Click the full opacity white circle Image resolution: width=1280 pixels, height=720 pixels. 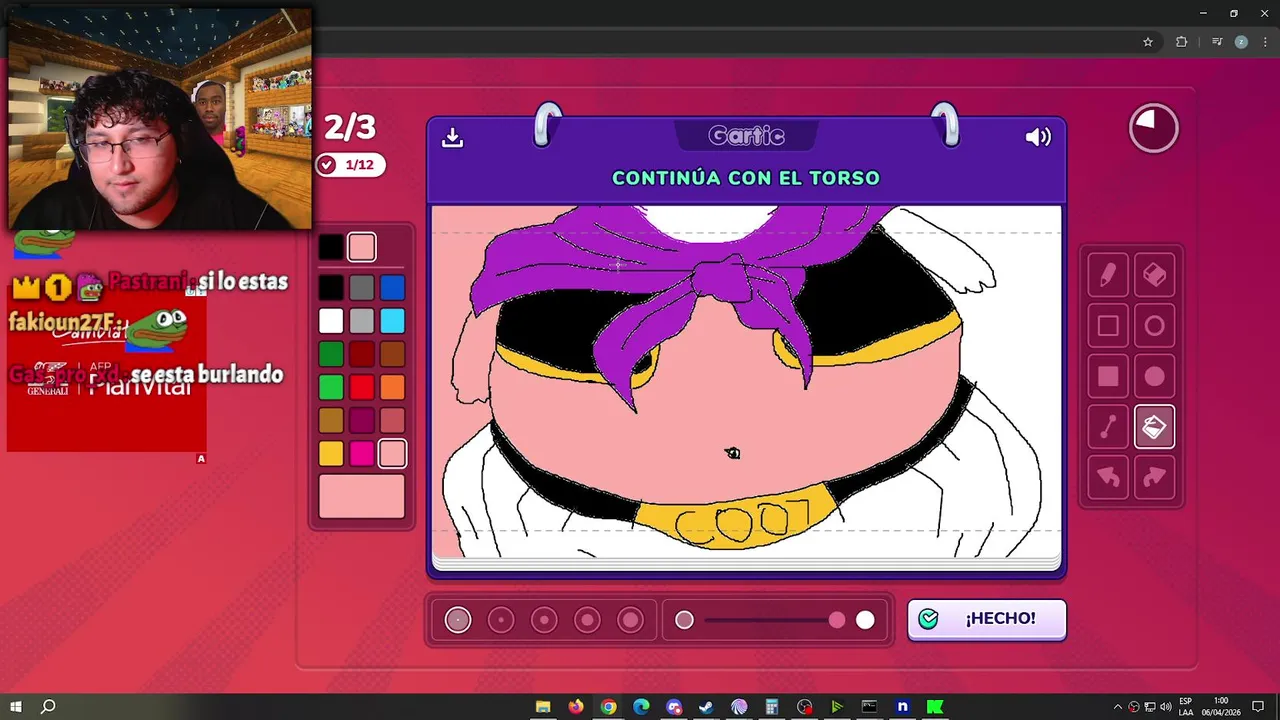(865, 620)
